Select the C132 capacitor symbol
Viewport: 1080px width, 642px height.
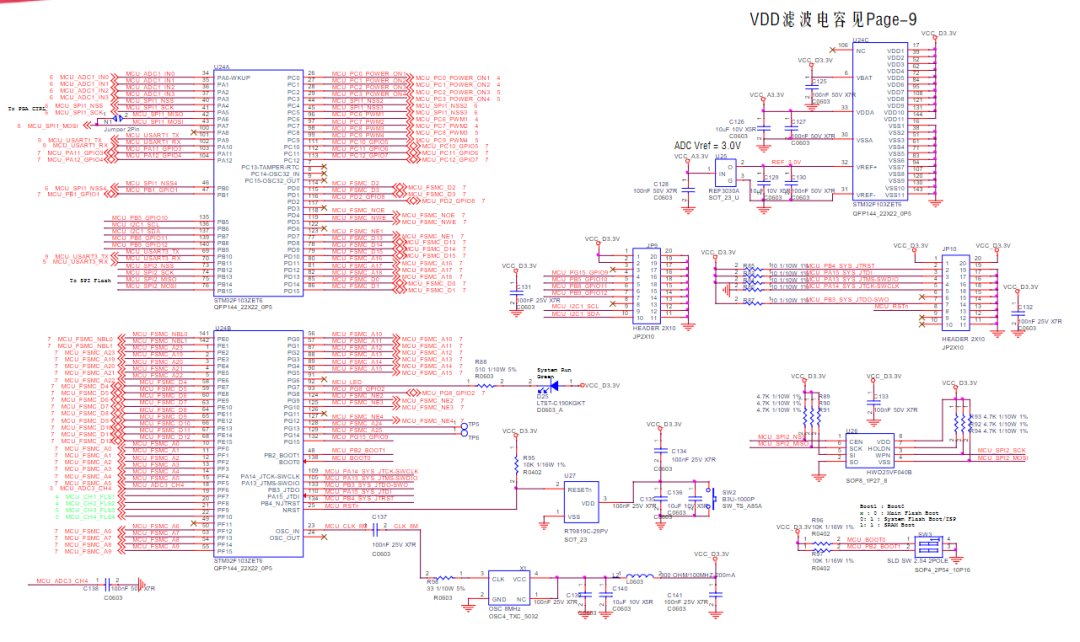pyautogui.click(x=1018, y=313)
